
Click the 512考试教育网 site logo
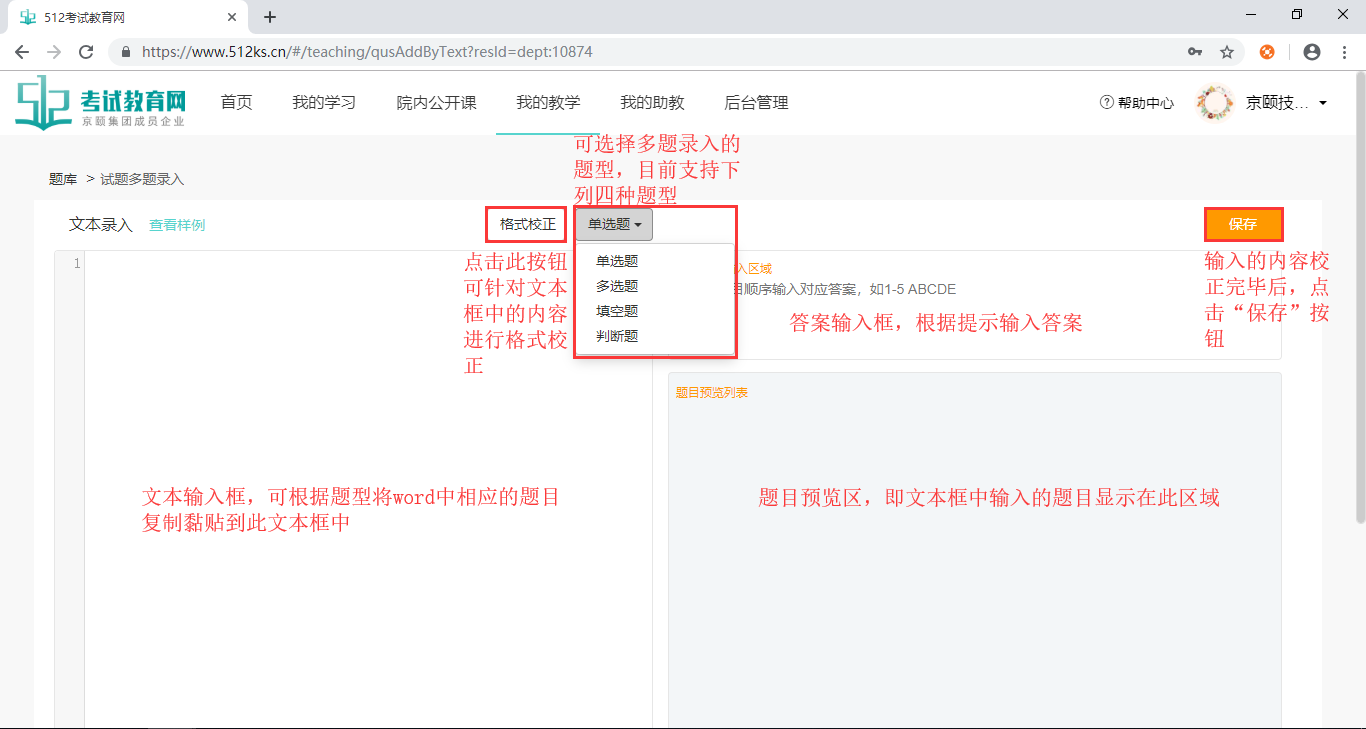(x=101, y=102)
